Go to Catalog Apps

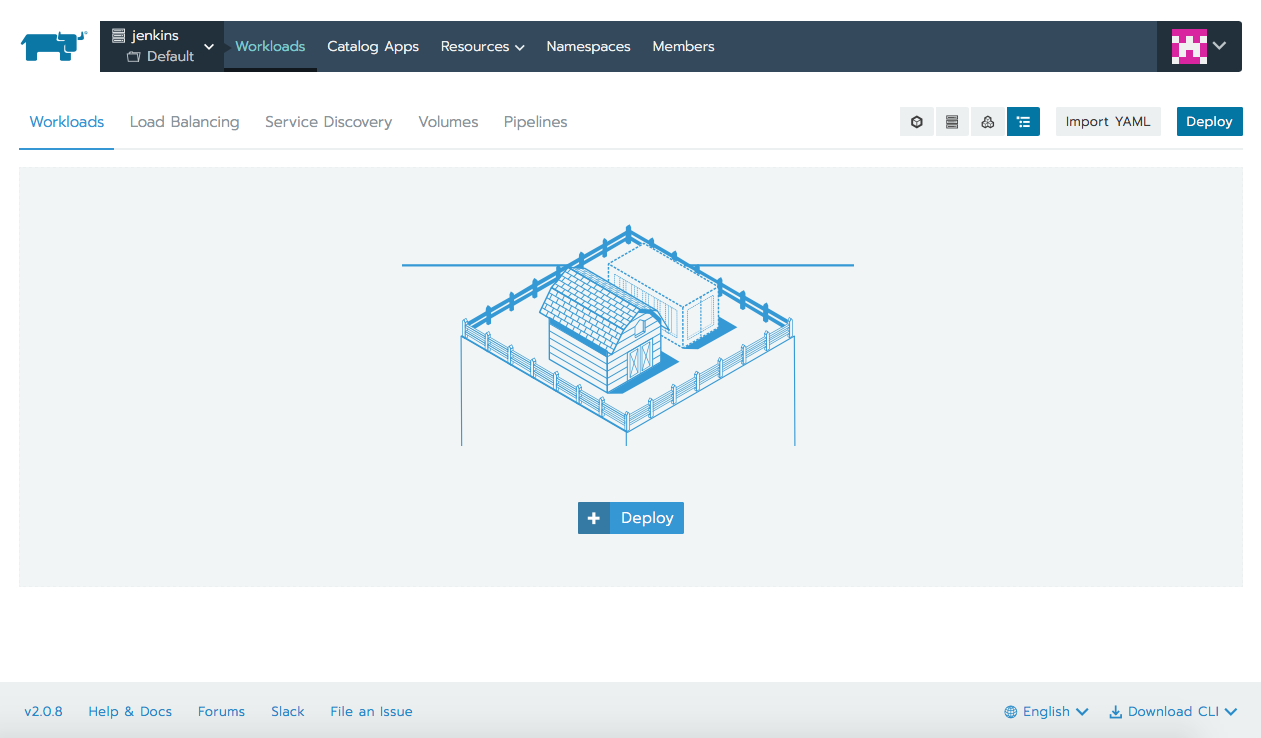(373, 46)
